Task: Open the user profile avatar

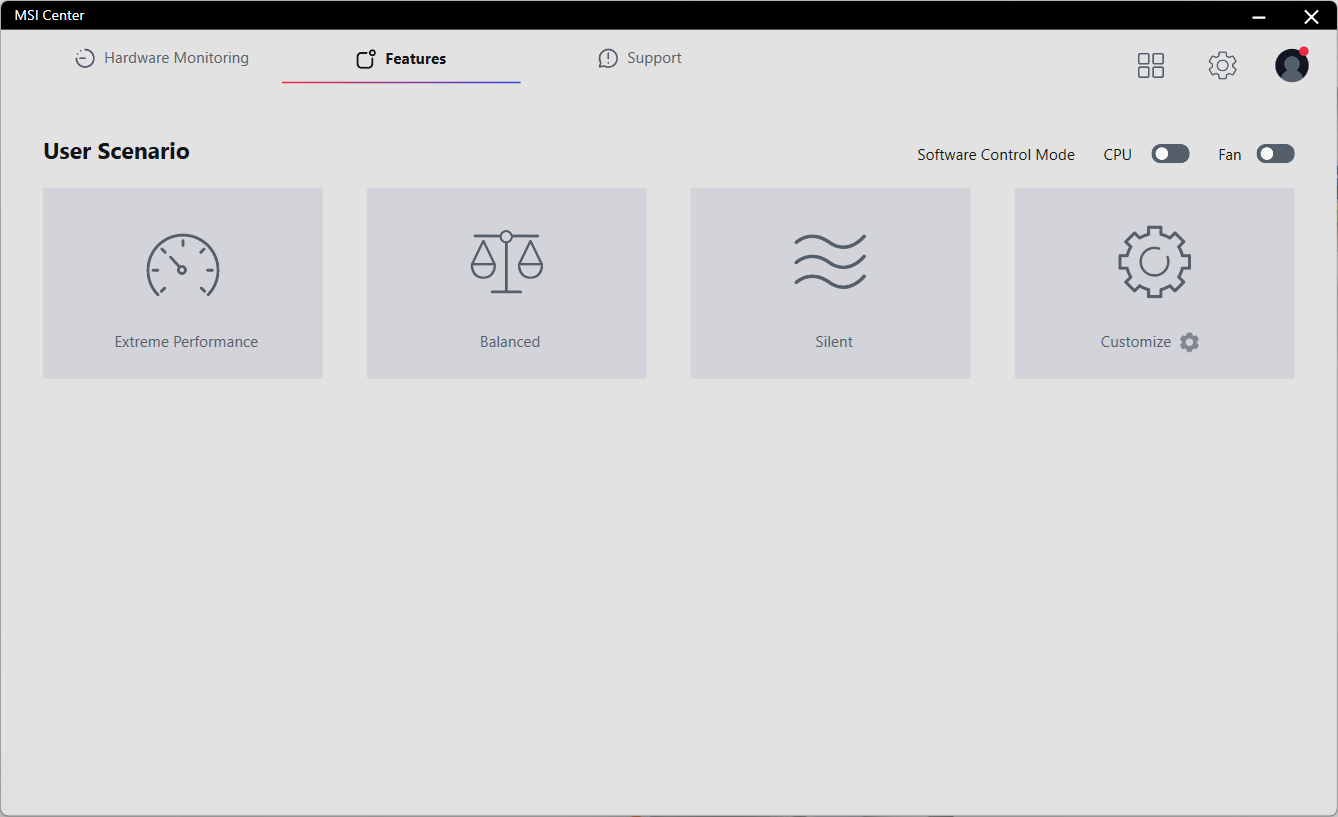Action: (1292, 65)
